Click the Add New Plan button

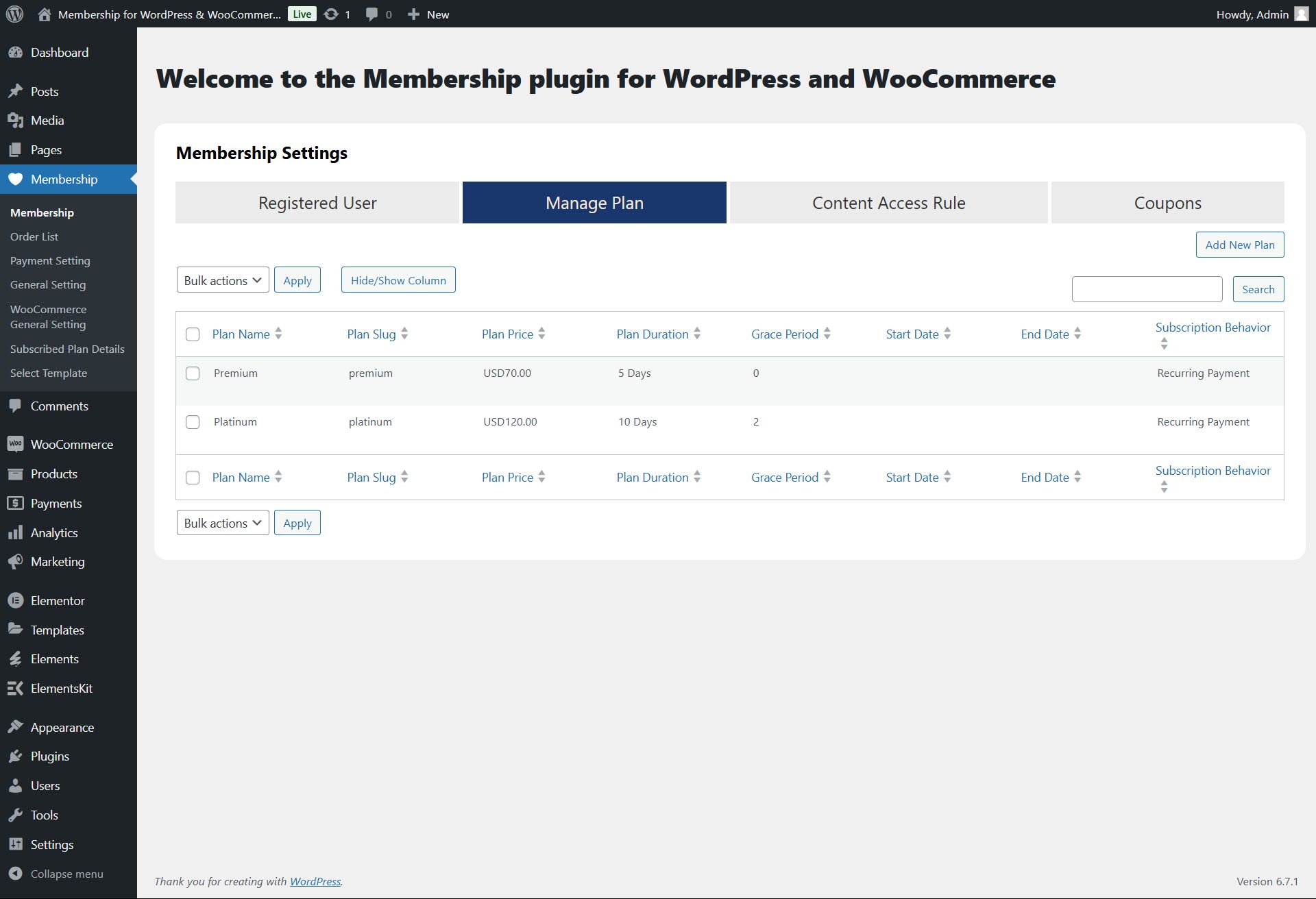pyautogui.click(x=1239, y=245)
